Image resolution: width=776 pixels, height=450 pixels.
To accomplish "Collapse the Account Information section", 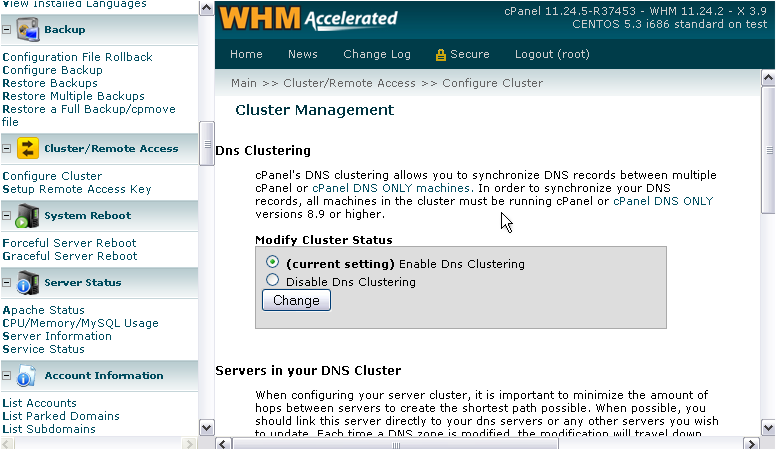I will point(6,375).
